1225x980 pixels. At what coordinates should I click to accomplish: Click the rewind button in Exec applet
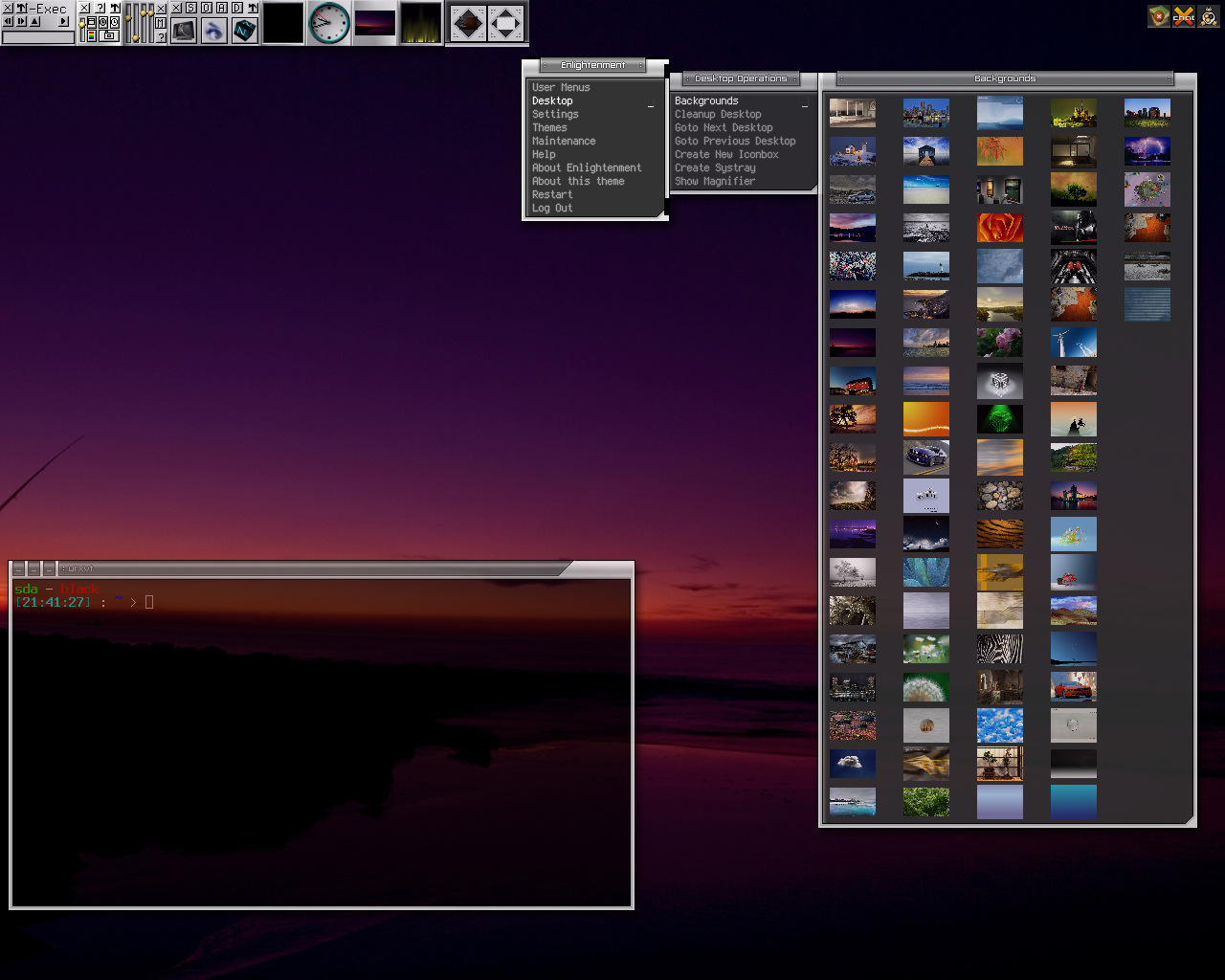click(8, 21)
